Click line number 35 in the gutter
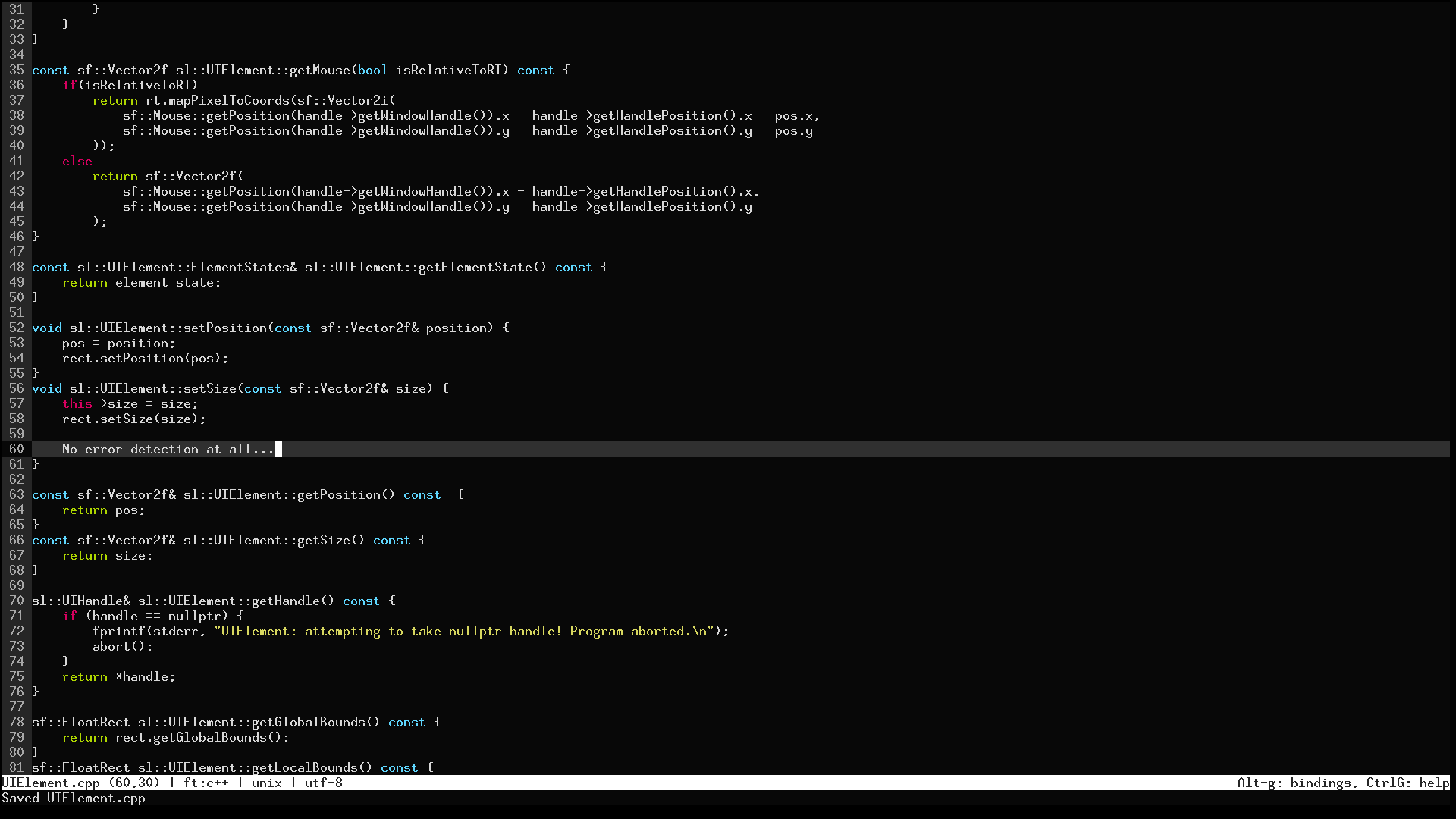This screenshot has height=819, width=1456. tap(16, 70)
